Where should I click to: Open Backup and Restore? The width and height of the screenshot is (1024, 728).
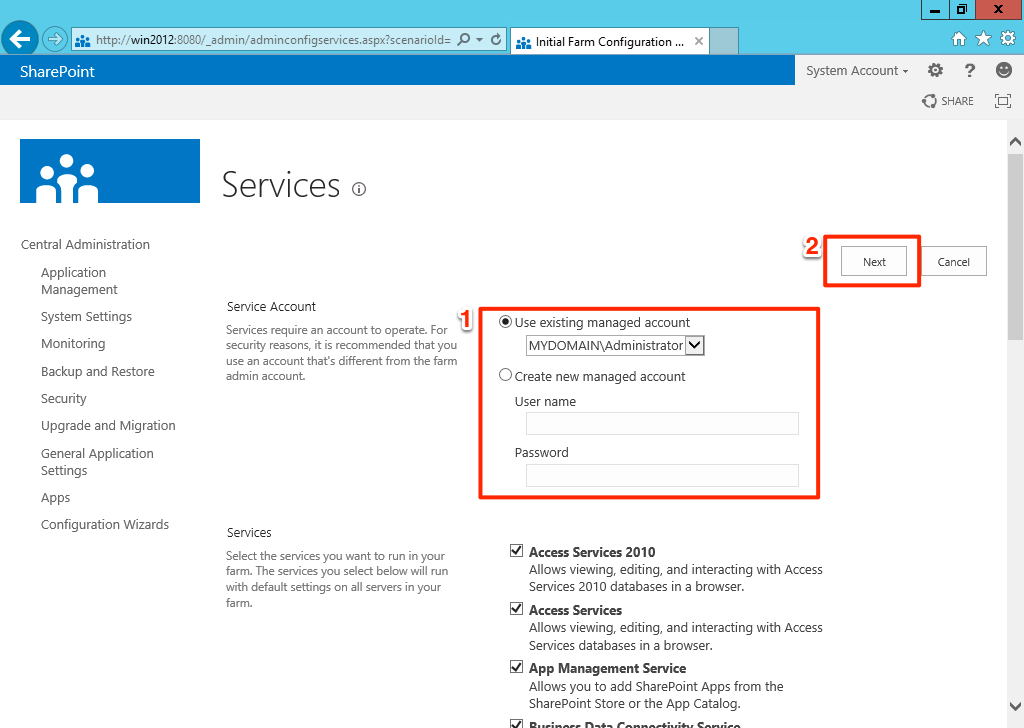click(x=98, y=372)
